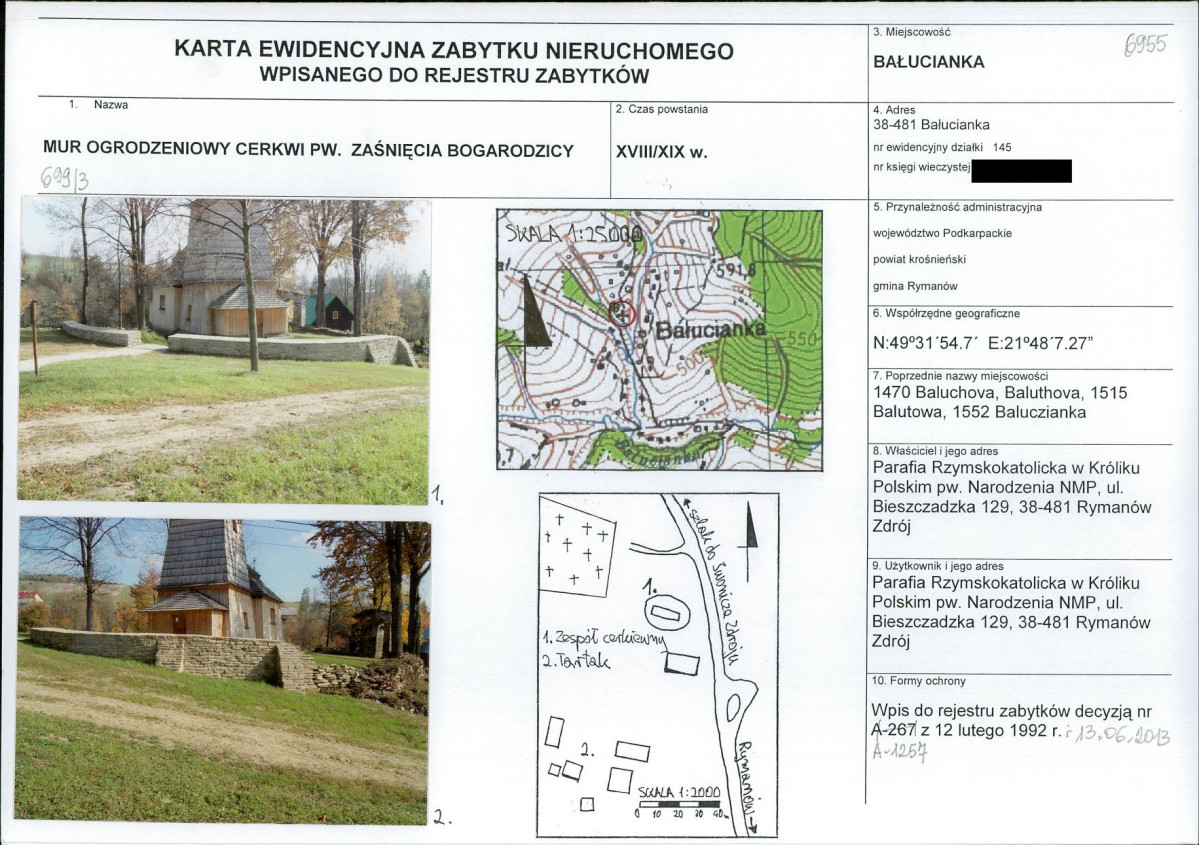Select the locality value 'BAŁUCIANKA'
This screenshot has width=1199, height=845.
click(928, 62)
